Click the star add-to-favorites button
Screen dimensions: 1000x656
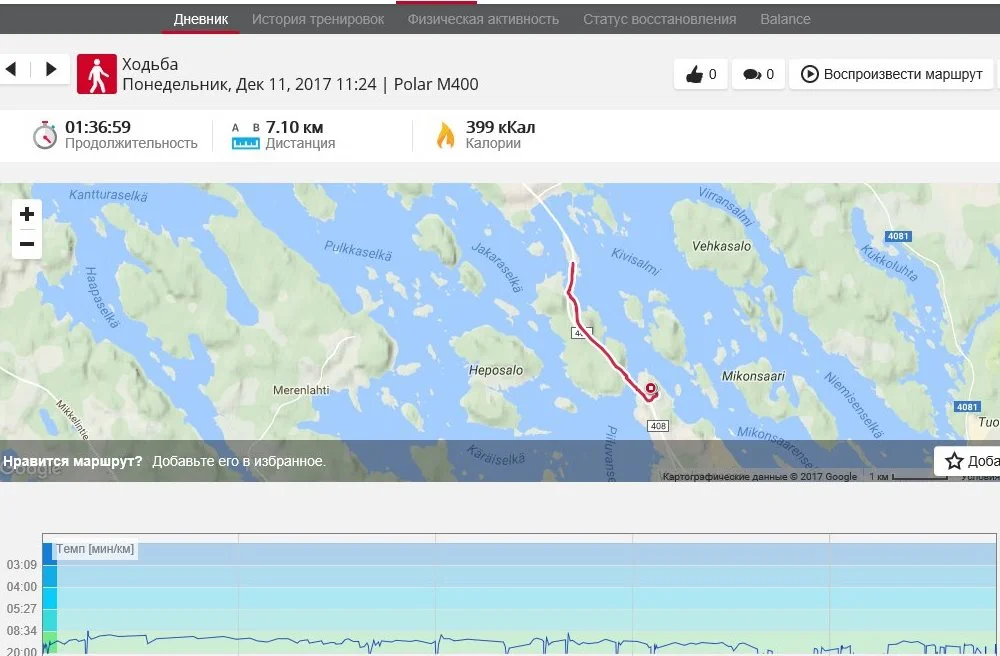pos(967,460)
